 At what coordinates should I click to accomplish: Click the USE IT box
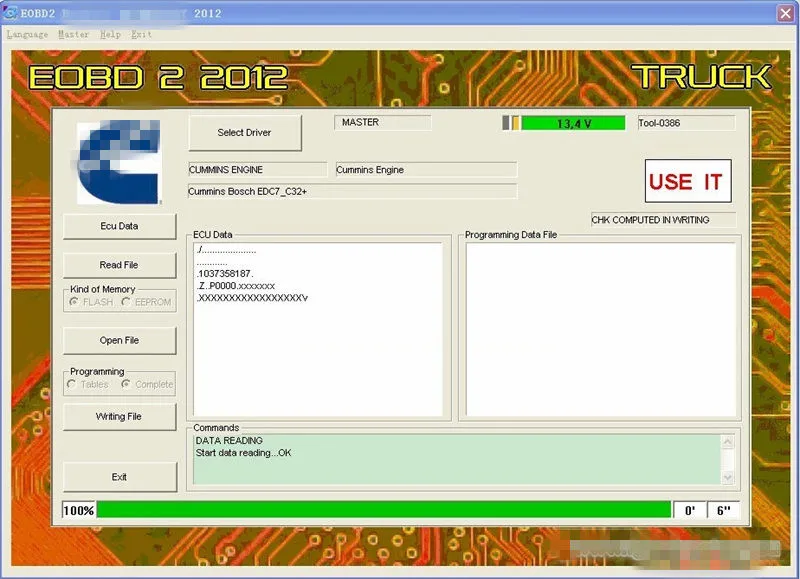(x=688, y=181)
